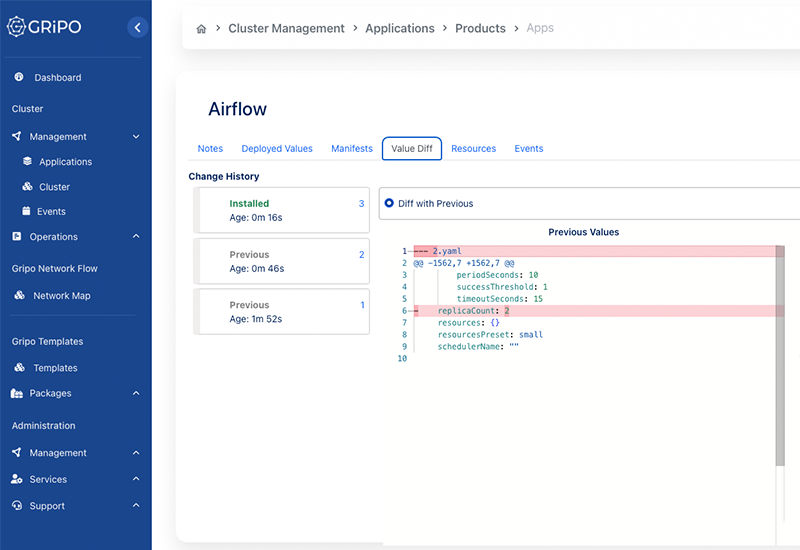Click the replicaCount diff line
The image size is (800, 550).
594,311
